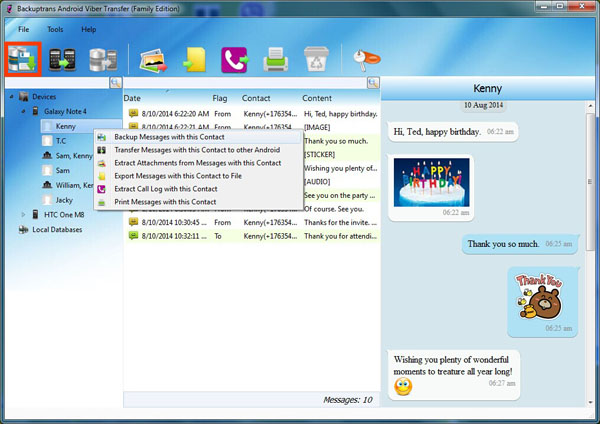Screen dimensions: 600x424
Task: Choose Transfer Messages with this Contact to other Android
Action: (x=198, y=150)
